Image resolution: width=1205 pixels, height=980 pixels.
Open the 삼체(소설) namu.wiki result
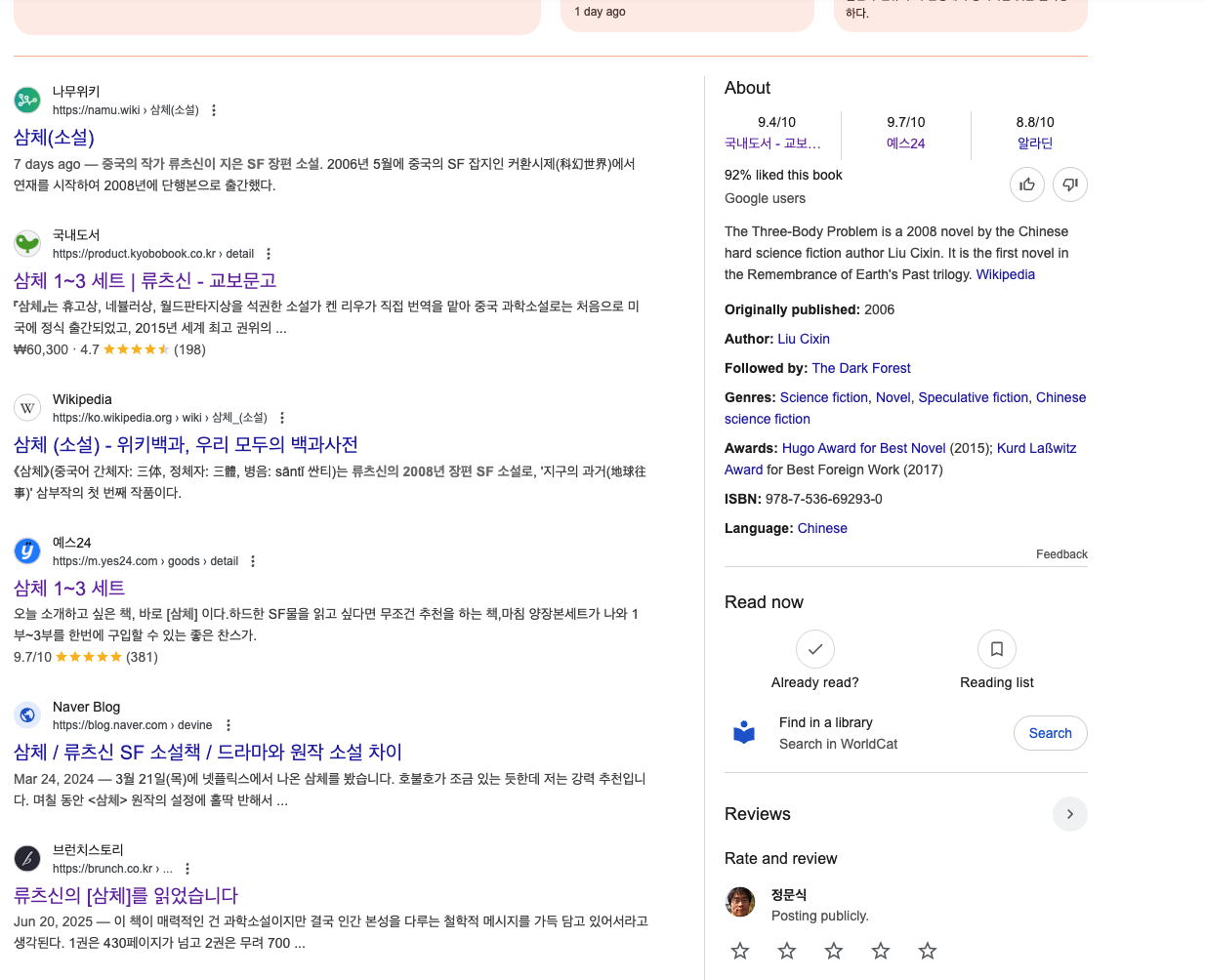pos(54,138)
